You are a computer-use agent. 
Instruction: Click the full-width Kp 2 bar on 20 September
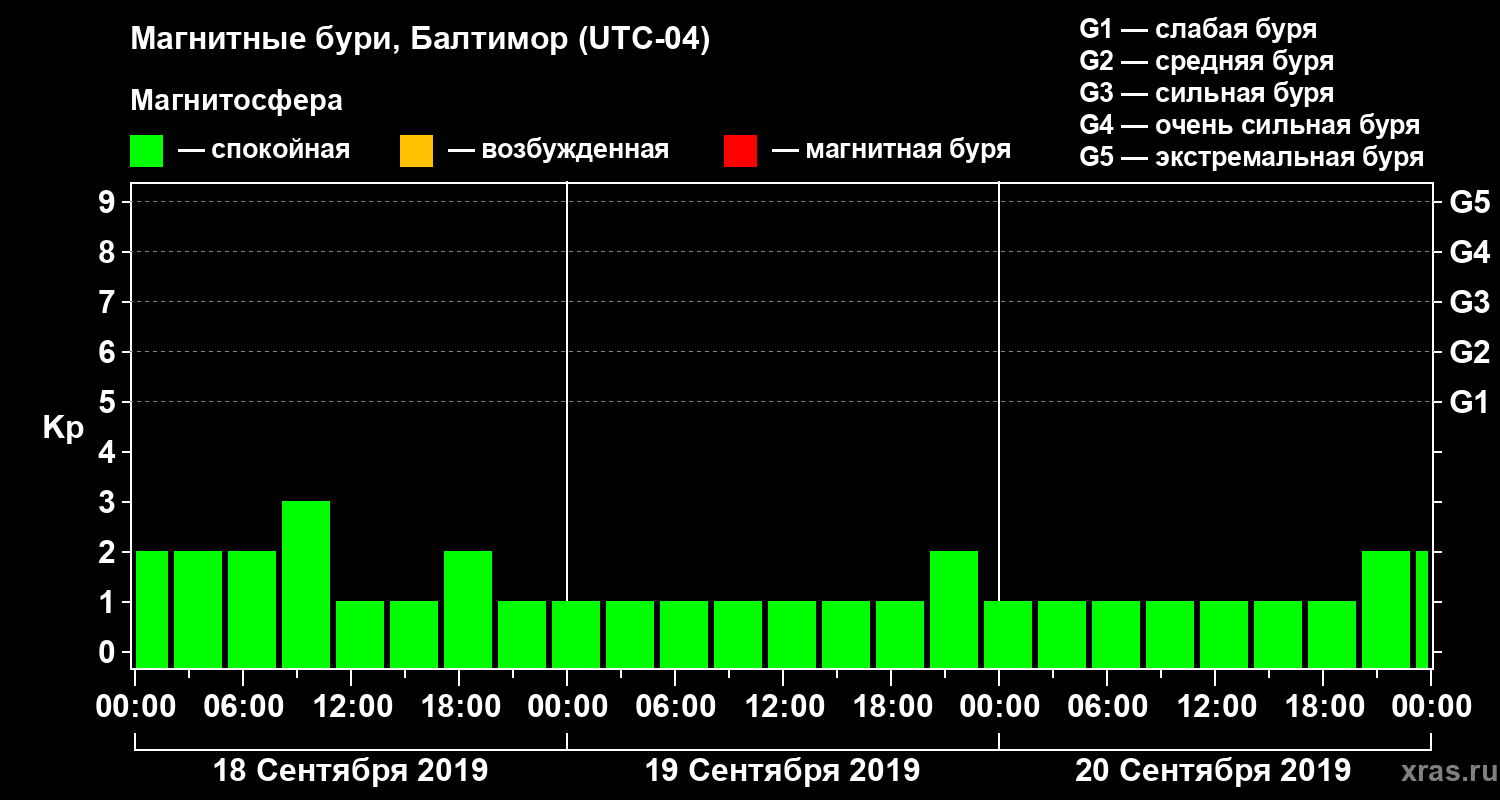pos(1386,609)
